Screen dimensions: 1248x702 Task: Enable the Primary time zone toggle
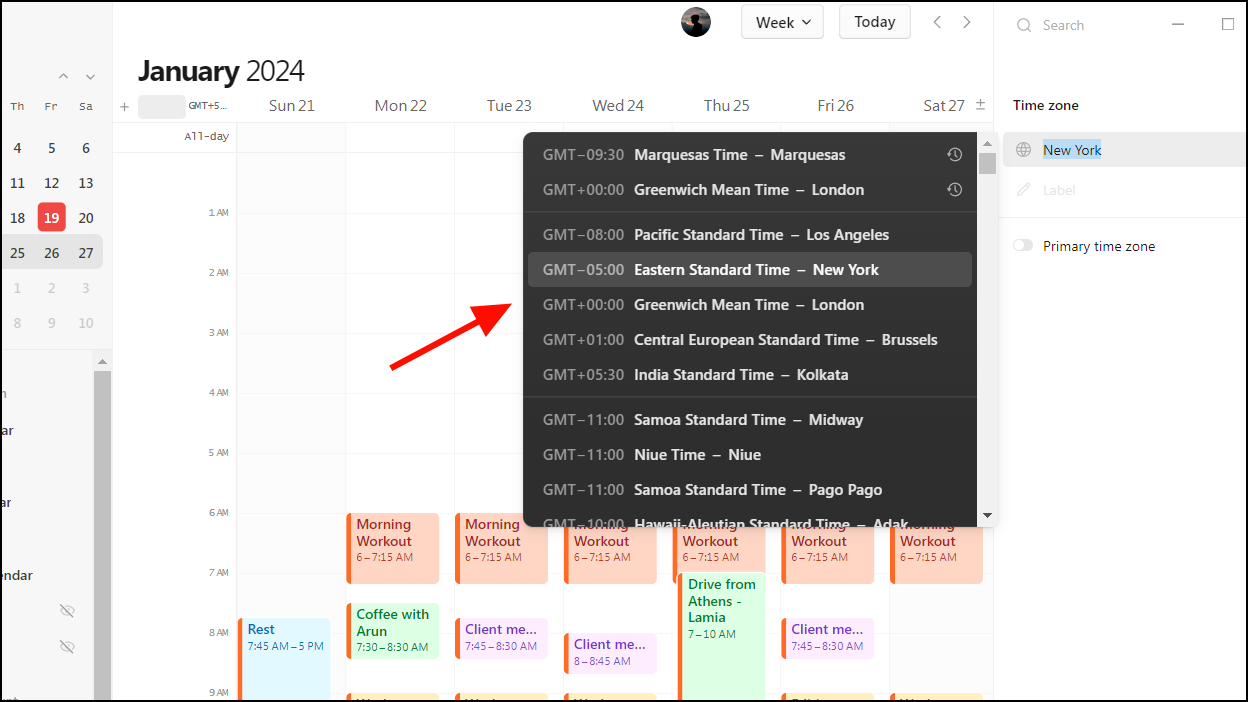click(x=1022, y=245)
